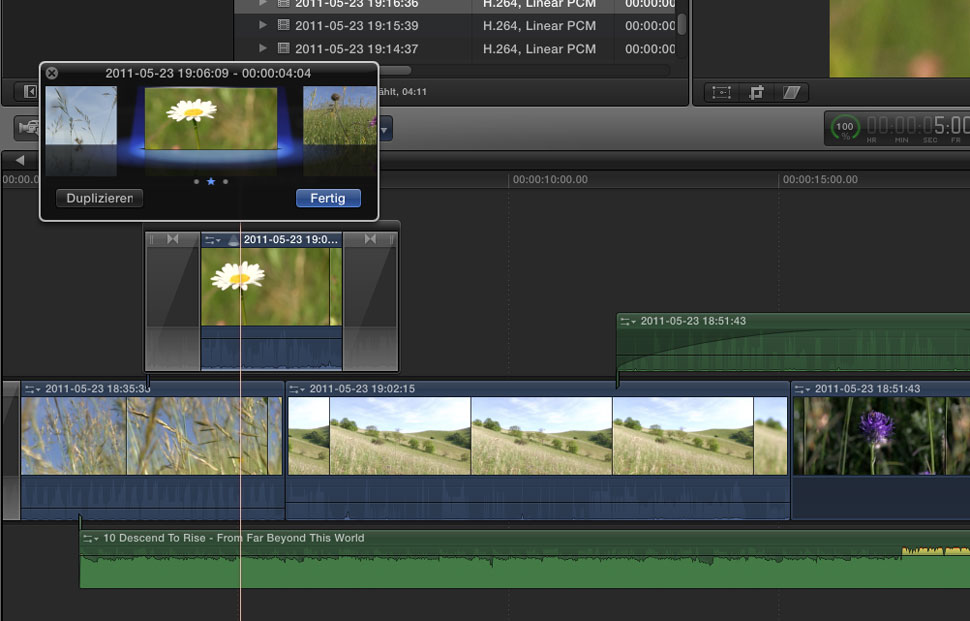Expand the 2011-05-23 19:15:39 clip row

click(x=263, y=26)
